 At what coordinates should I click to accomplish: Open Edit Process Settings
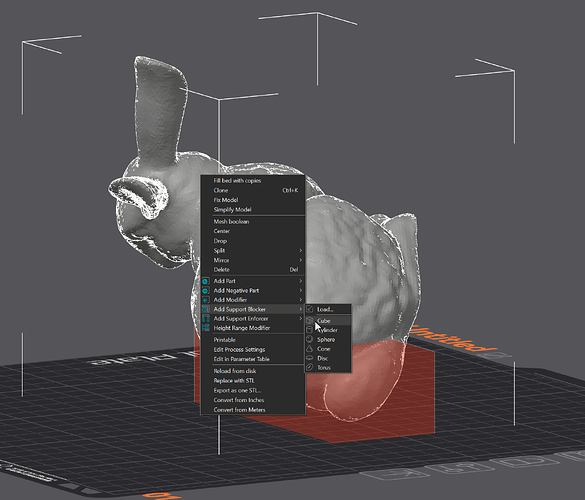(x=253, y=350)
